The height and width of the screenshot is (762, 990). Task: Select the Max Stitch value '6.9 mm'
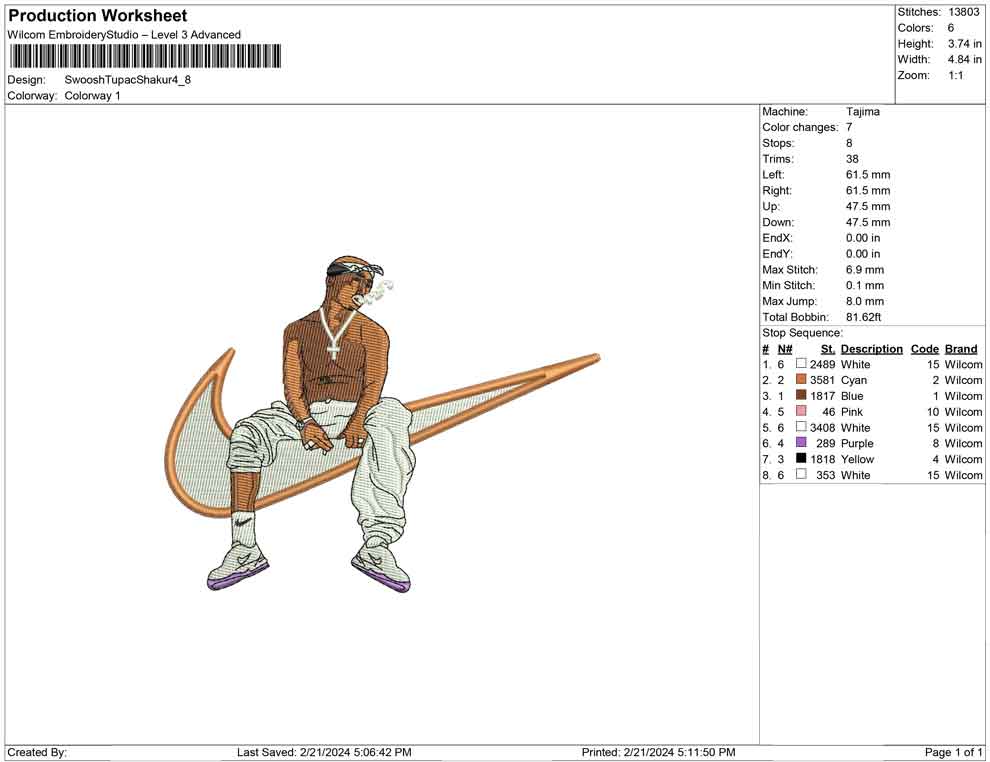[x=865, y=269]
